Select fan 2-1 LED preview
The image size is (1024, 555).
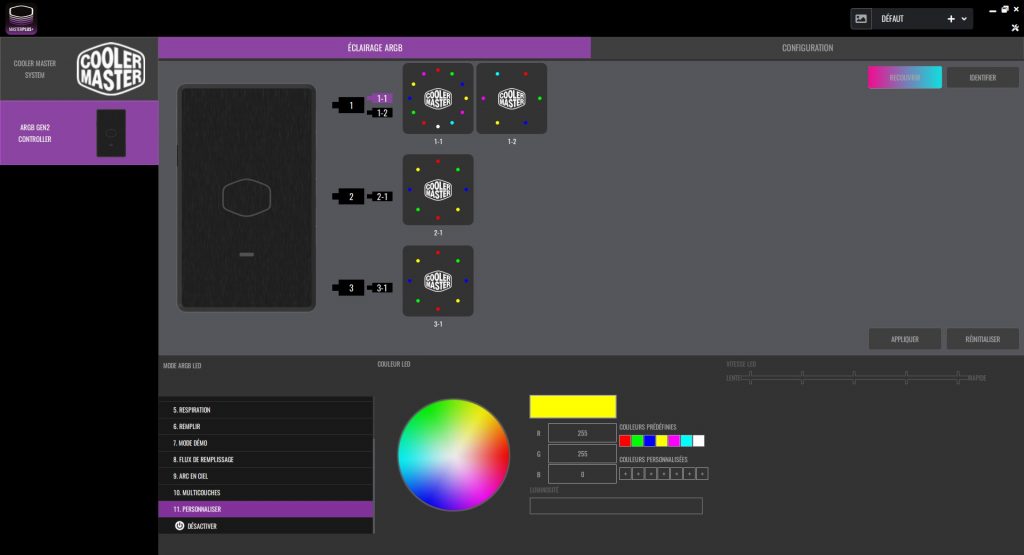pyautogui.click(x=438, y=190)
